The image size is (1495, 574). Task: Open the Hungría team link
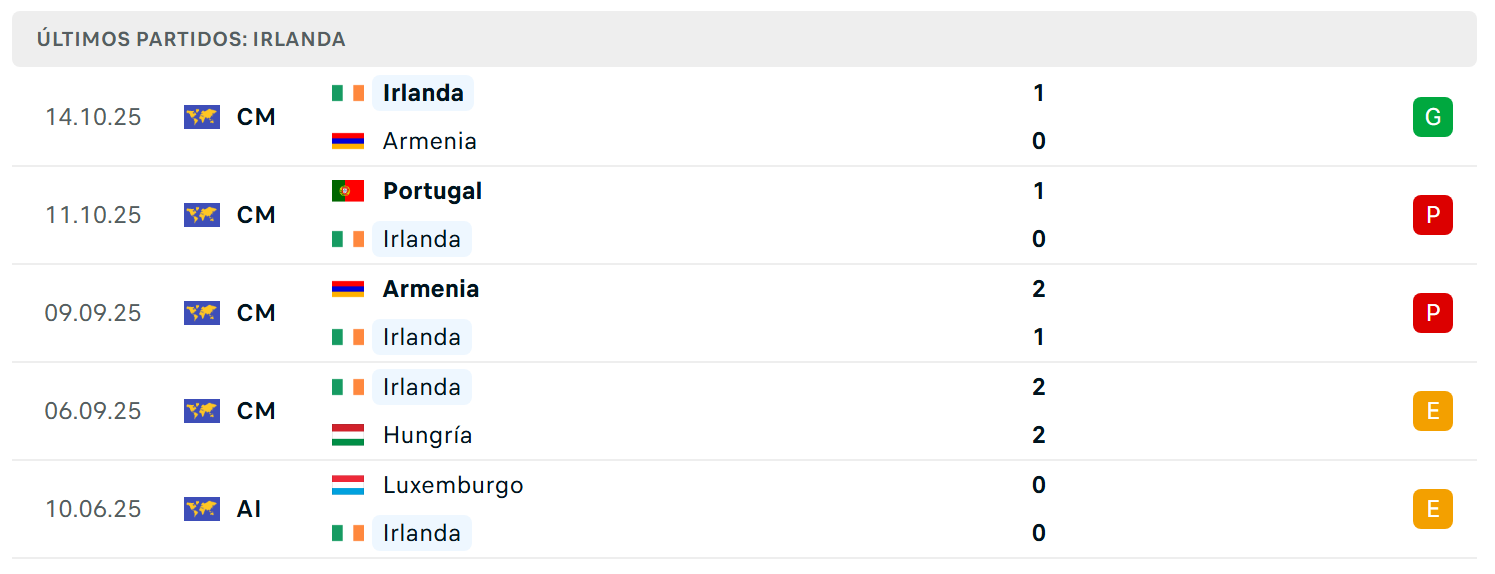[427, 435]
